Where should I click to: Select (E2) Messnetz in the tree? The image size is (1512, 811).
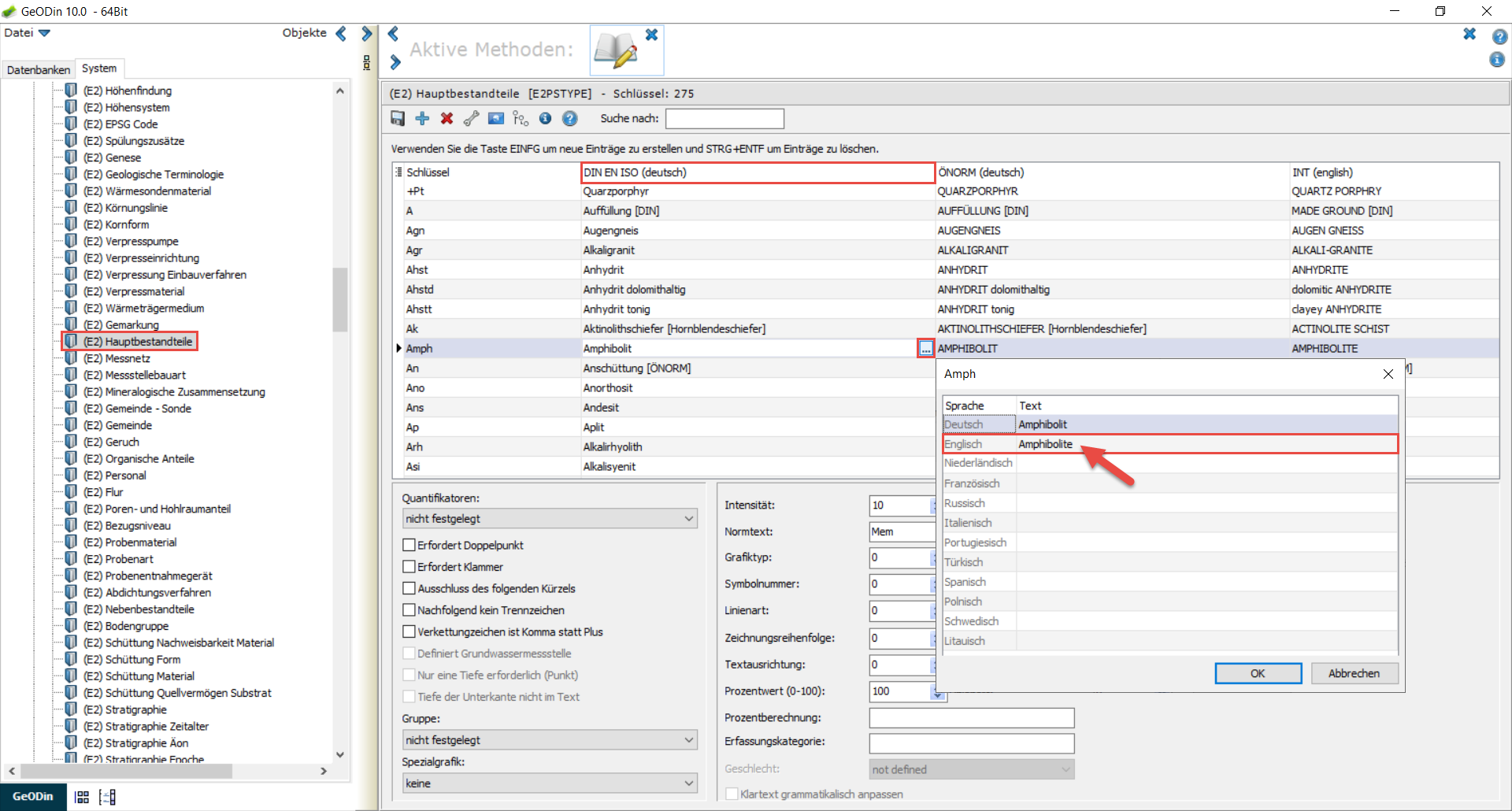coord(117,358)
